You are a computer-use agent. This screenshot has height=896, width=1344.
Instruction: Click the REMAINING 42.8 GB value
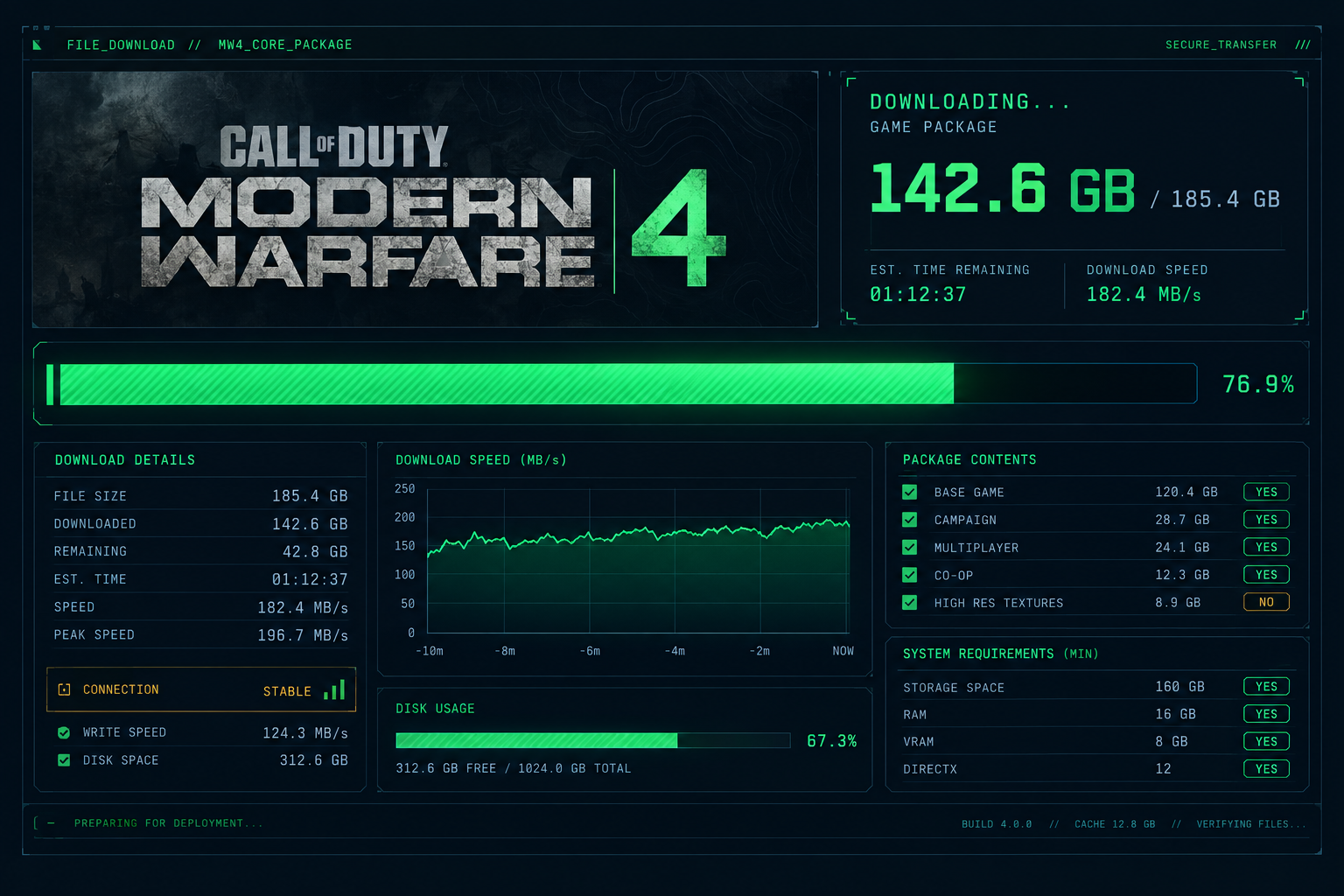pyautogui.click(x=315, y=552)
